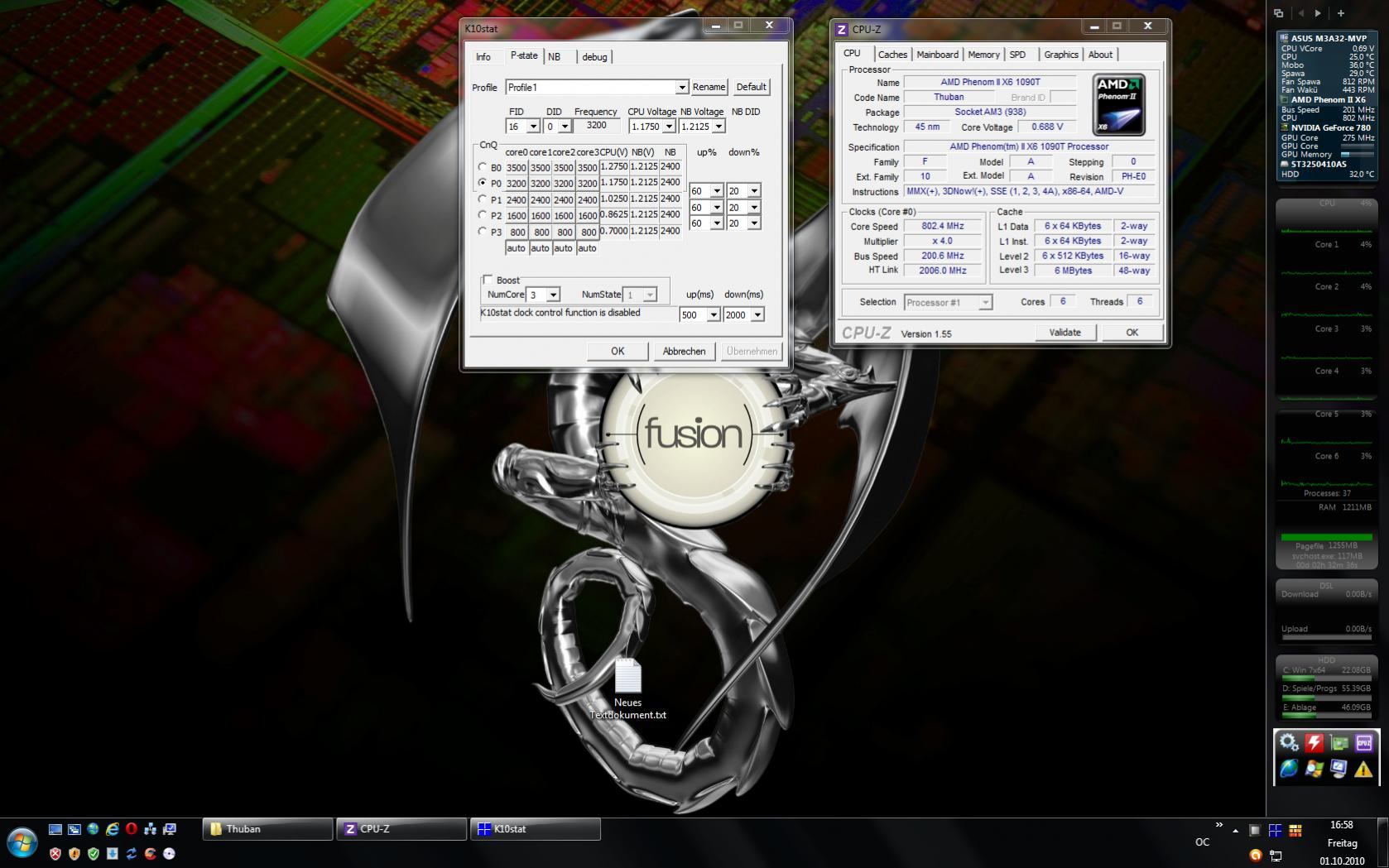Click the globe icon in the quick launch

[x=93, y=829]
